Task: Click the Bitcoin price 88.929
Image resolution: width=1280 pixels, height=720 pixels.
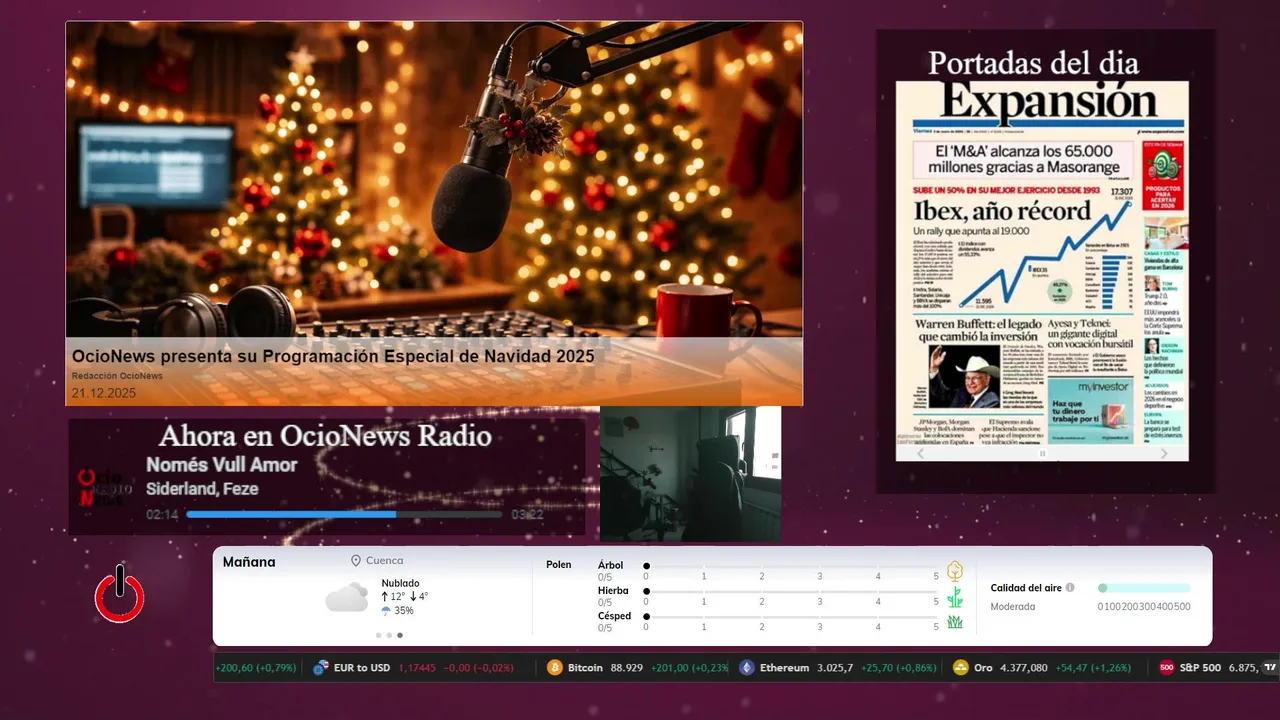Action: 626,667
